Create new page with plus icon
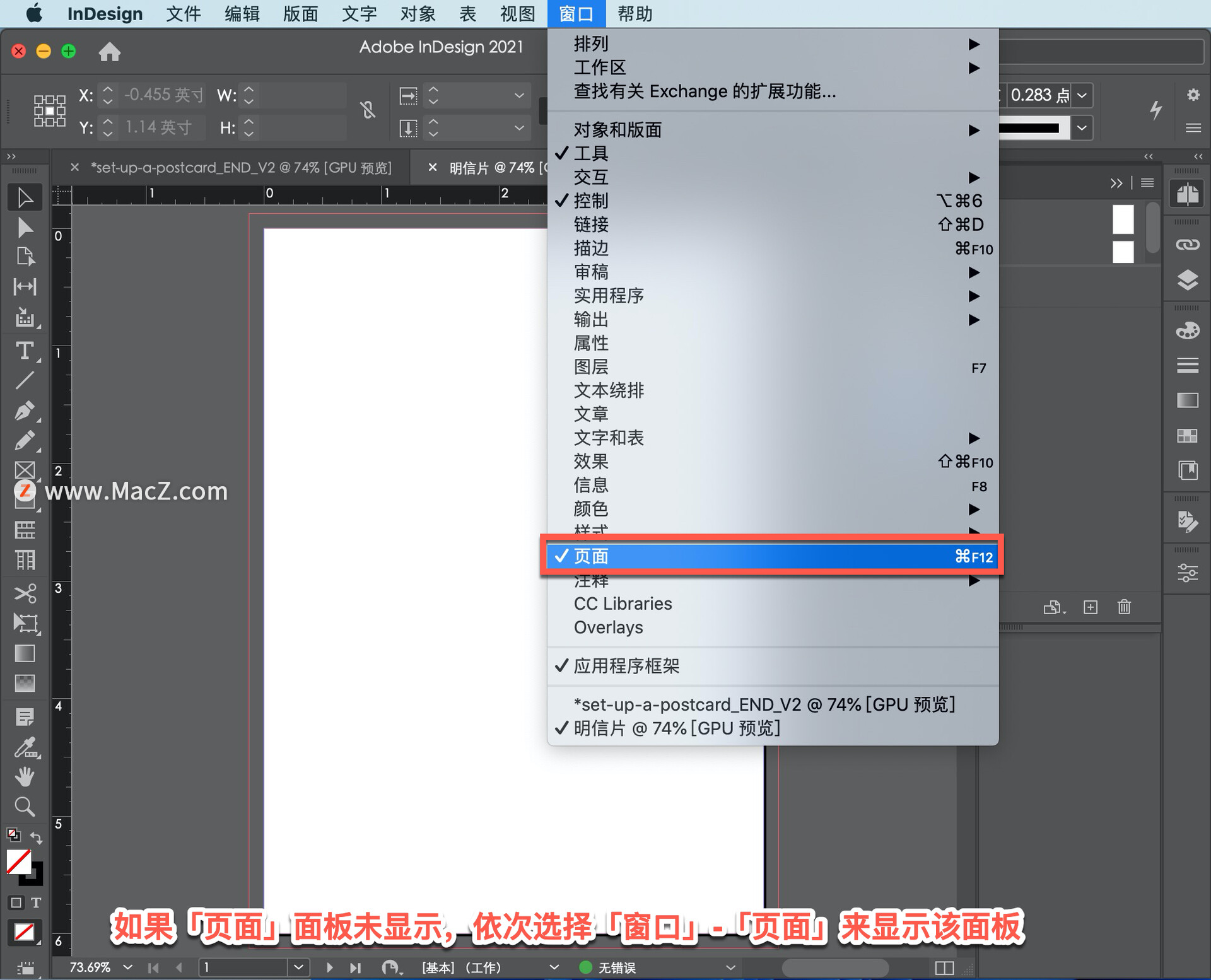The image size is (1211, 980). coord(1091,607)
